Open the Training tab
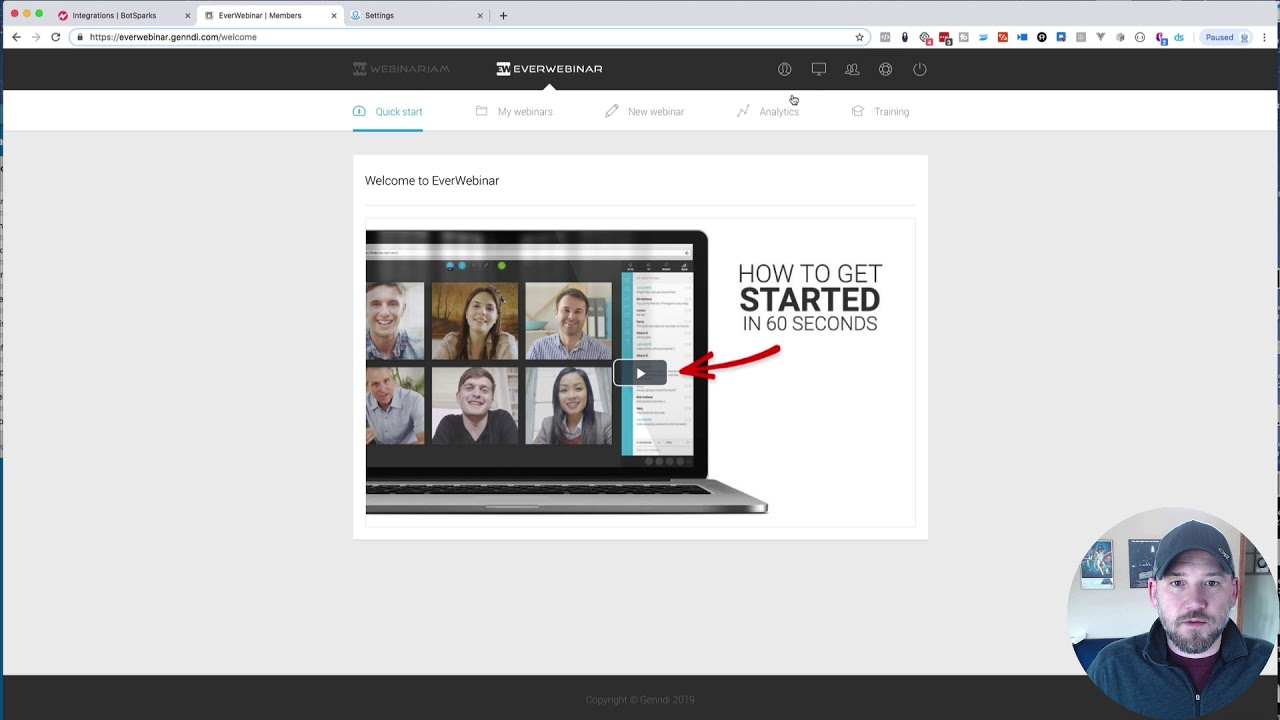Image resolution: width=1280 pixels, height=720 pixels. click(880, 112)
